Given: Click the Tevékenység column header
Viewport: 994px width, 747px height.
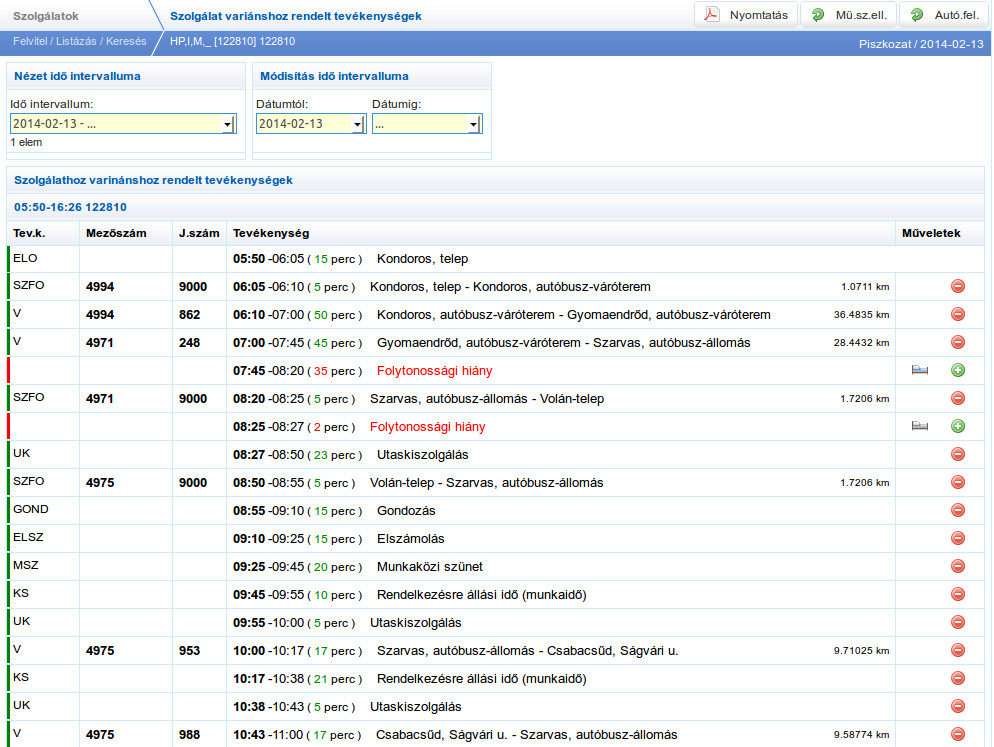Looking at the screenshot, I should (271, 233).
